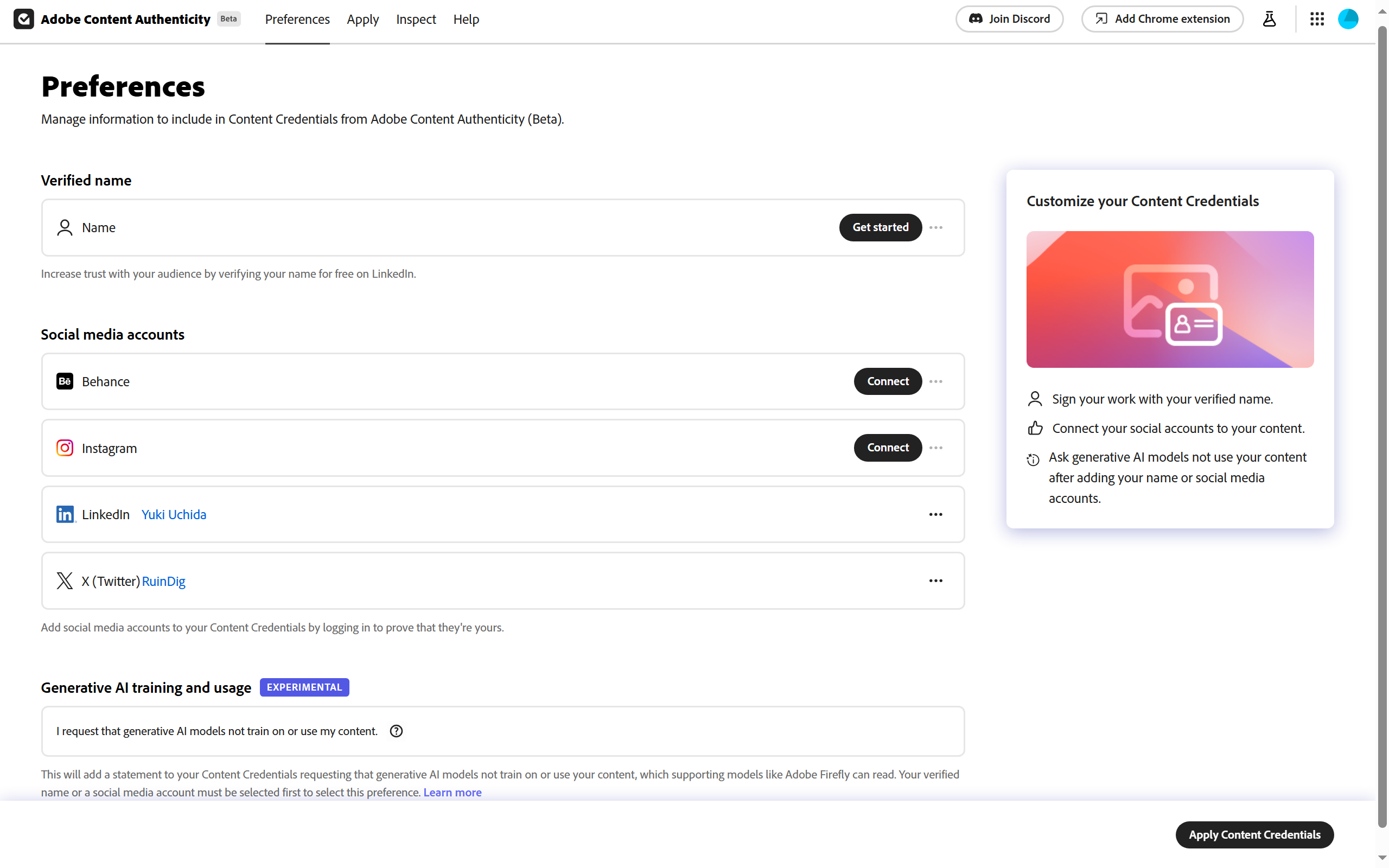Click the 'Verified name' heading
Viewport: 1389px width, 868px height.
tap(86, 180)
